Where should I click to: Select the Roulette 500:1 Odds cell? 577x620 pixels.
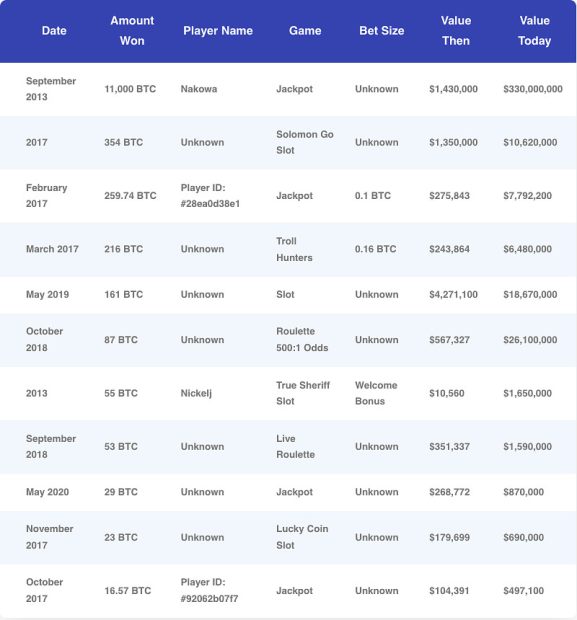tap(302, 340)
